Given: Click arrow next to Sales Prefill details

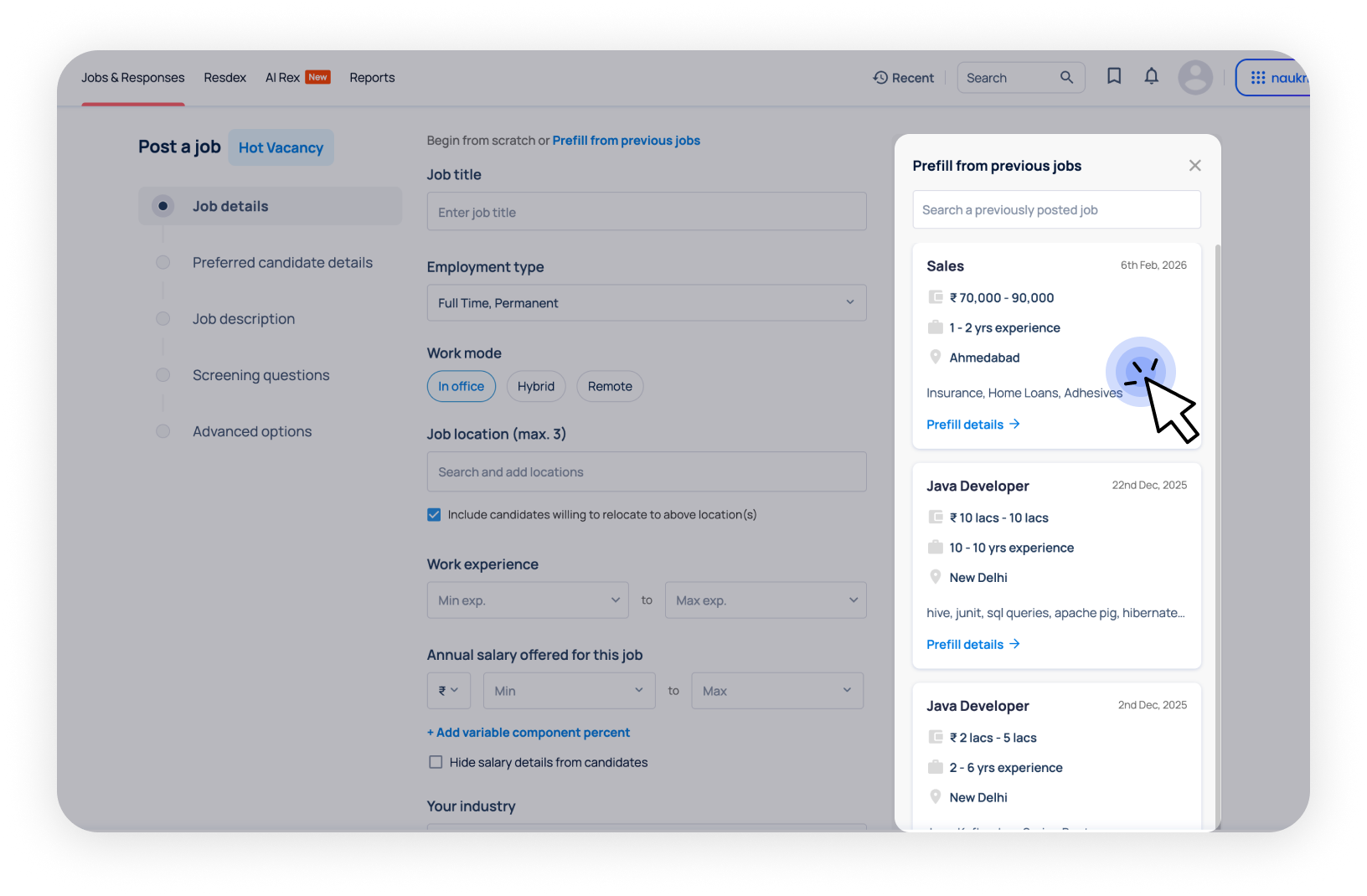Looking at the screenshot, I should (x=1014, y=424).
